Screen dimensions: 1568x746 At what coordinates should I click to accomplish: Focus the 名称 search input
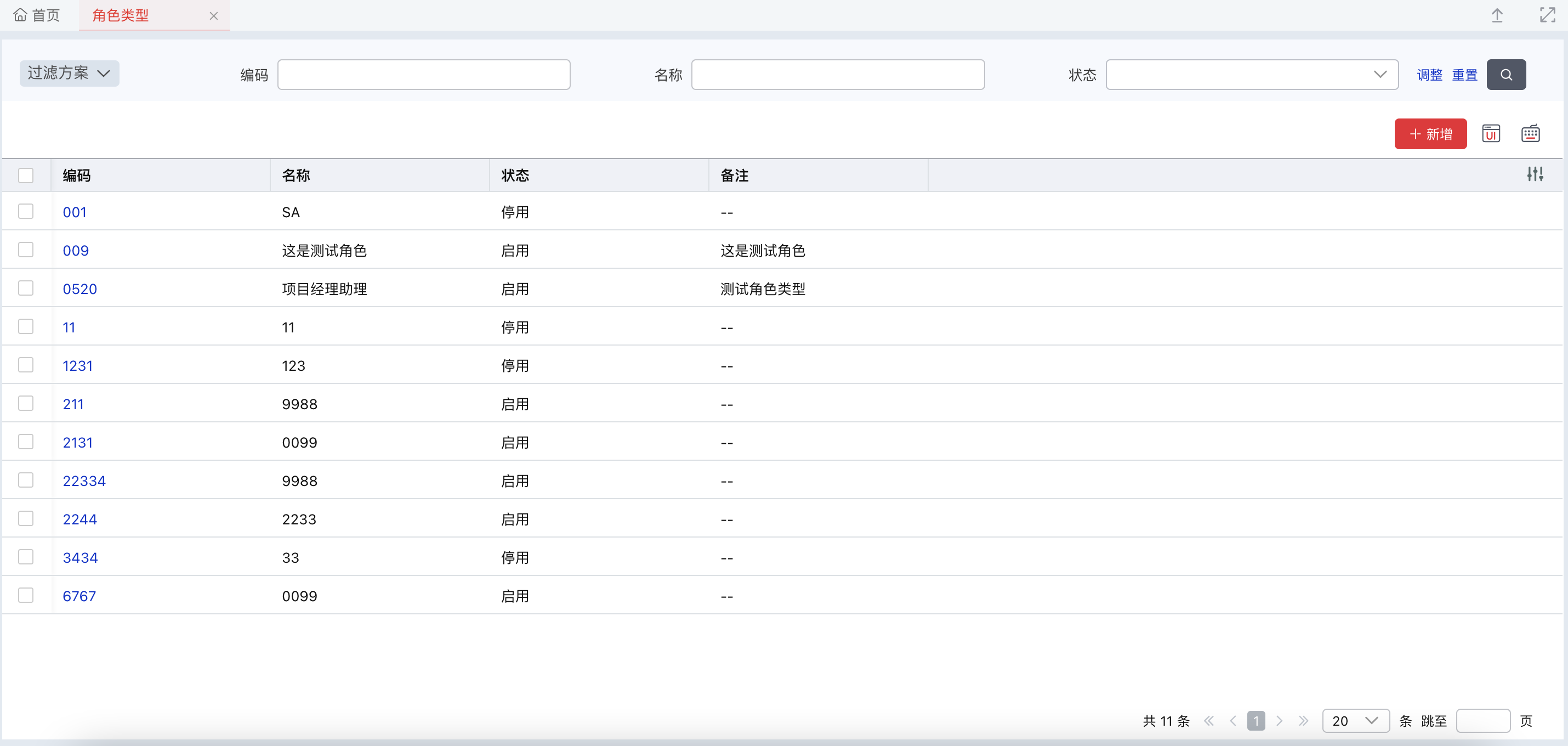pyautogui.click(x=838, y=74)
